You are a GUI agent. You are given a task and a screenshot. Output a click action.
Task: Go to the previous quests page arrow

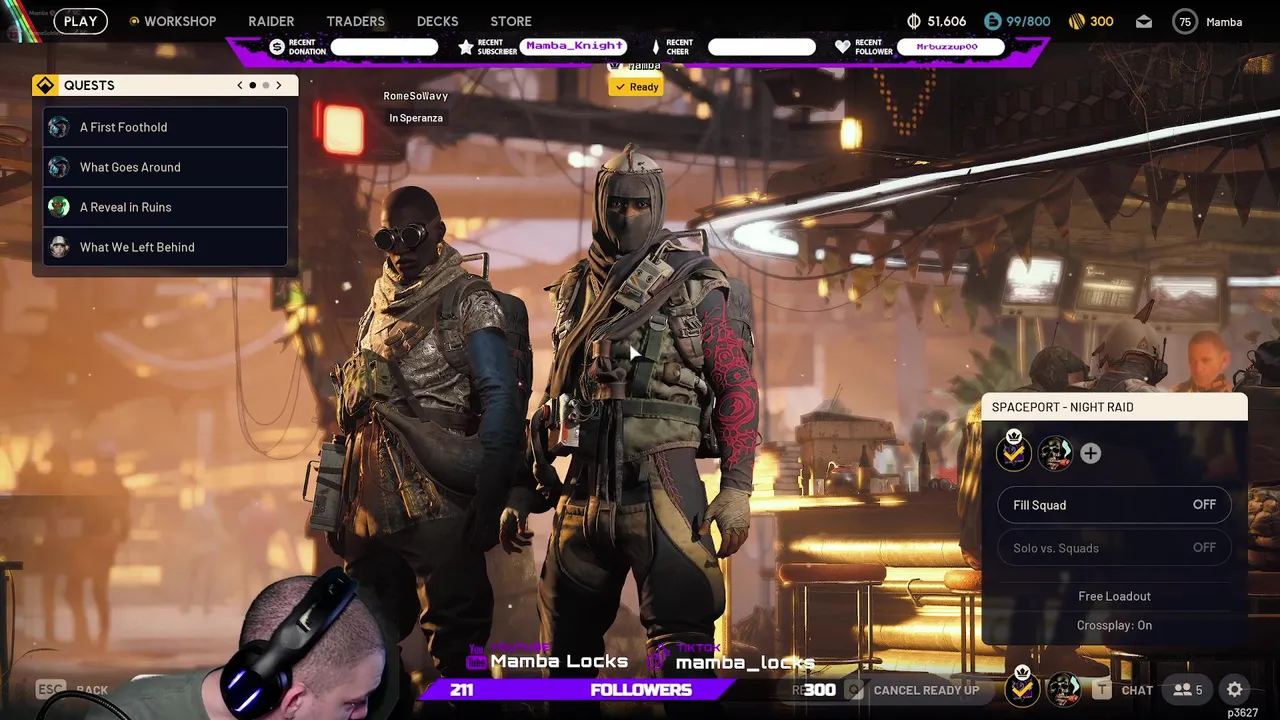(x=240, y=85)
